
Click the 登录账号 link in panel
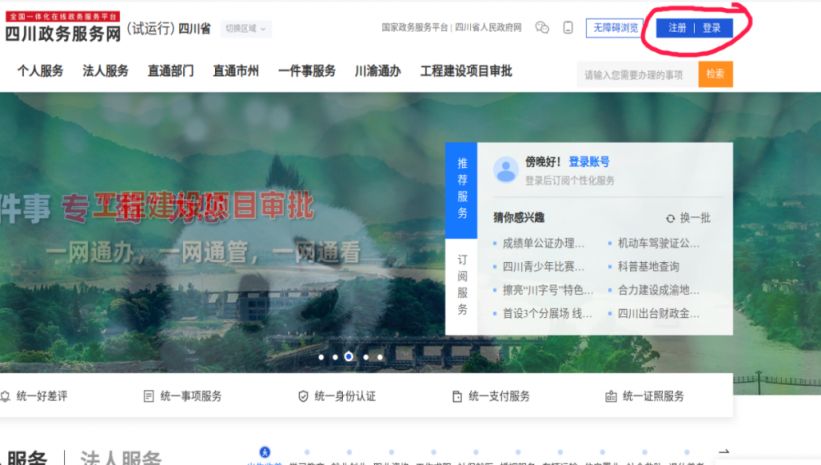[x=589, y=162]
